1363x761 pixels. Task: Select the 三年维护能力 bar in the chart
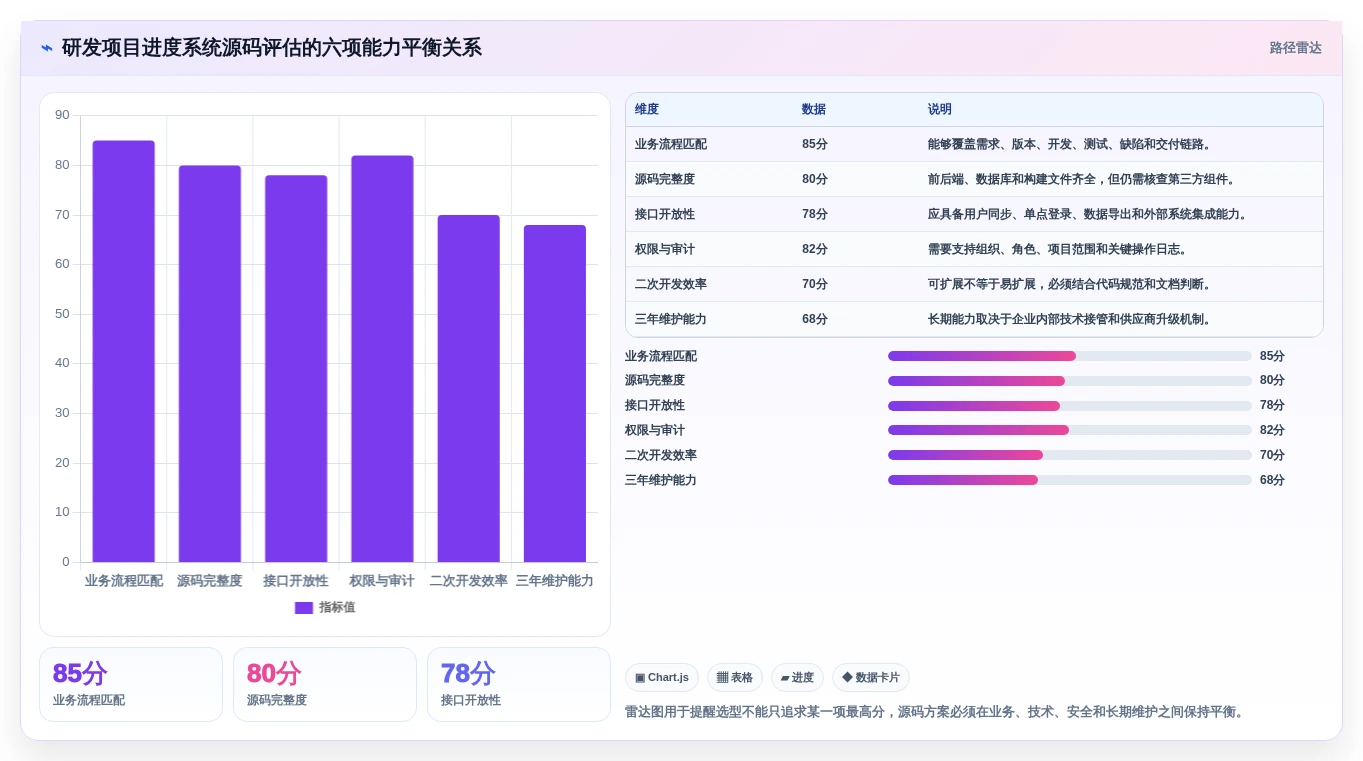(555, 394)
